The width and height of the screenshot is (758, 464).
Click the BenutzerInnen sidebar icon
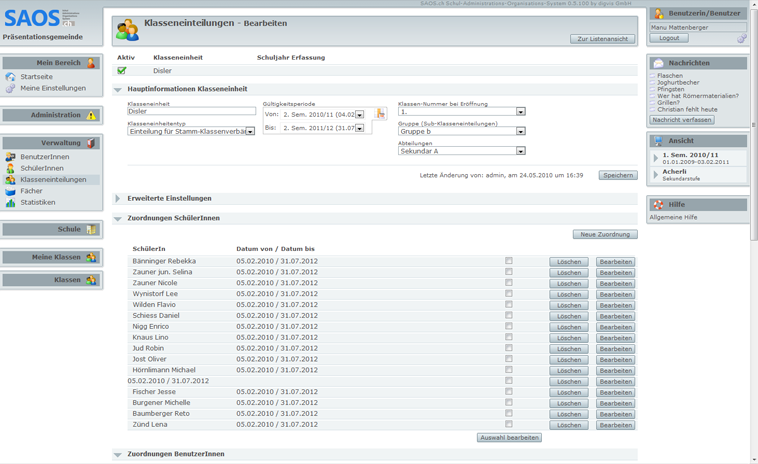pos(10,157)
